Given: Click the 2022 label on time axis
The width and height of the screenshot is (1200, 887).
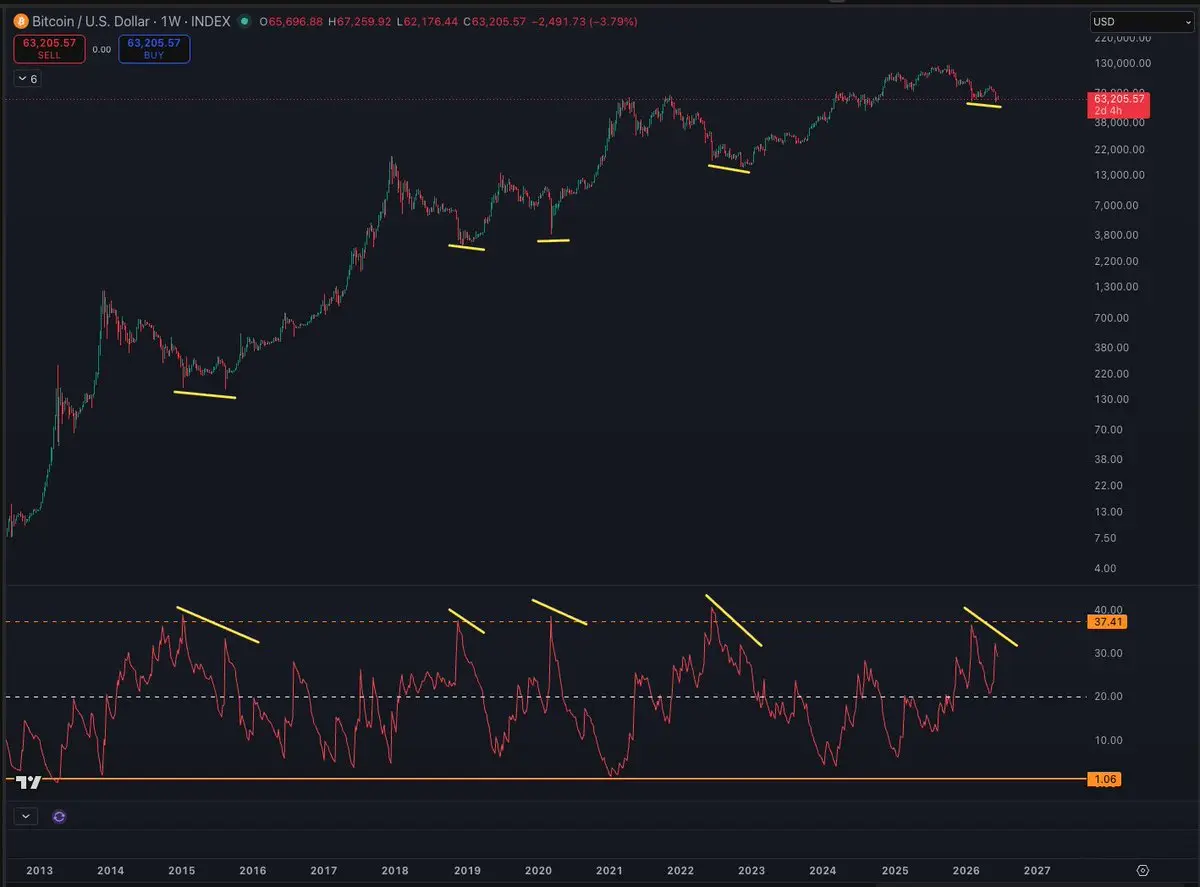Looking at the screenshot, I should pos(681,871).
